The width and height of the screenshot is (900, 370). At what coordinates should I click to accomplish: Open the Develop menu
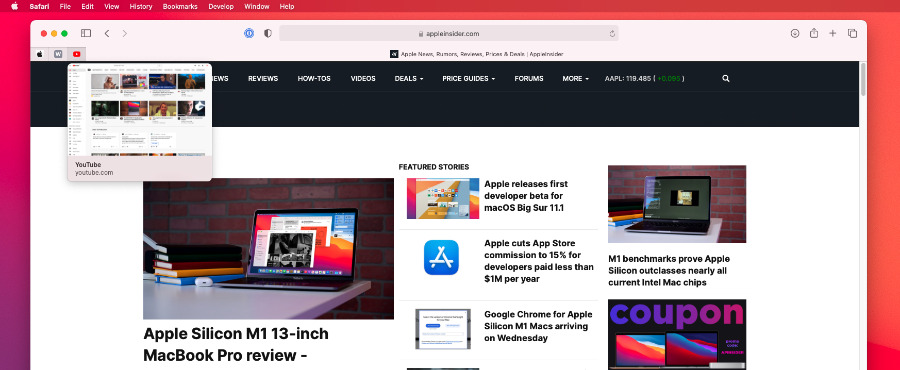[x=221, y=6]
